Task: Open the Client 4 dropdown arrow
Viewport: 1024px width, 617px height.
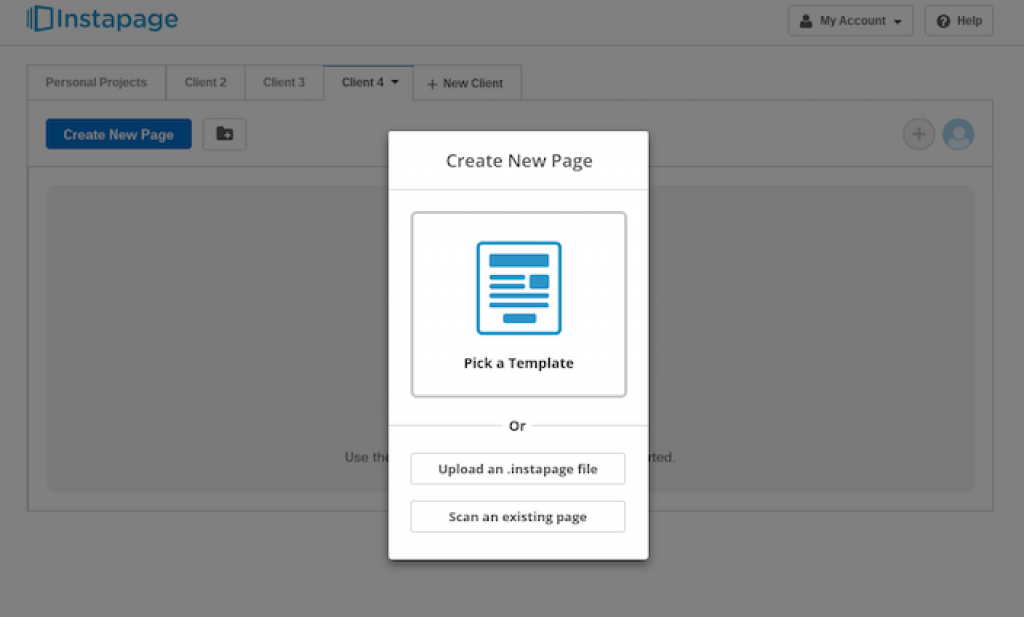Action: click(395, 82)
